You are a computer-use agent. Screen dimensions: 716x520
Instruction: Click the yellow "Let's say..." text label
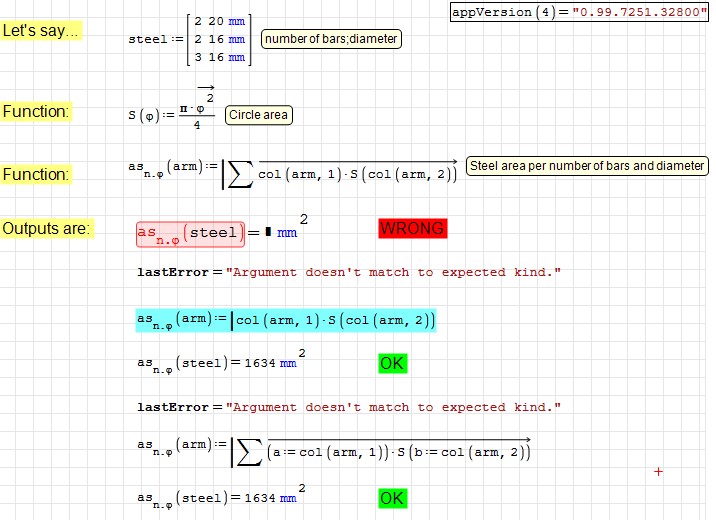tap(41, 31)
